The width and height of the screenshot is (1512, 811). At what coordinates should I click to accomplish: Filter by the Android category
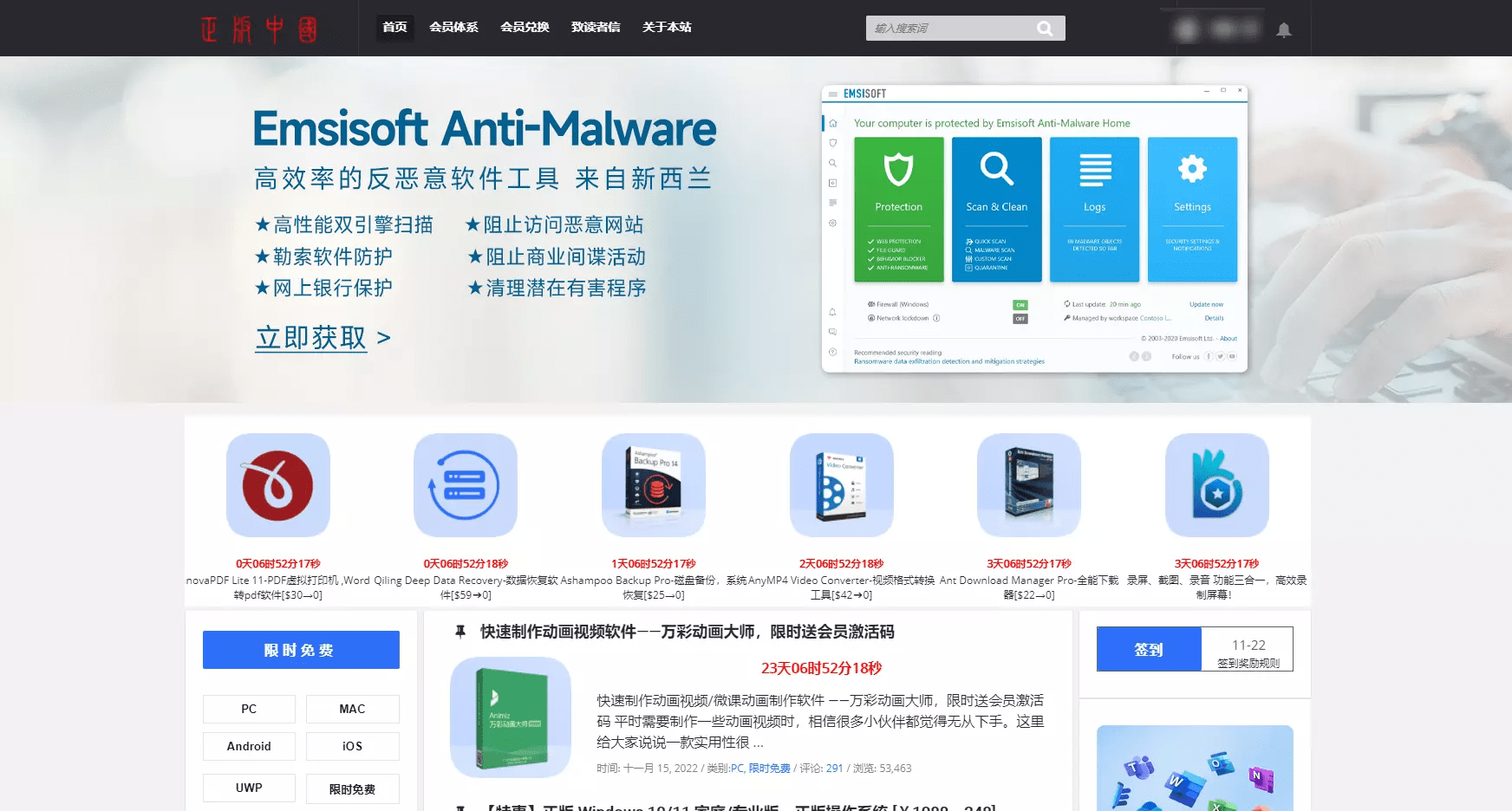[249, 746]
